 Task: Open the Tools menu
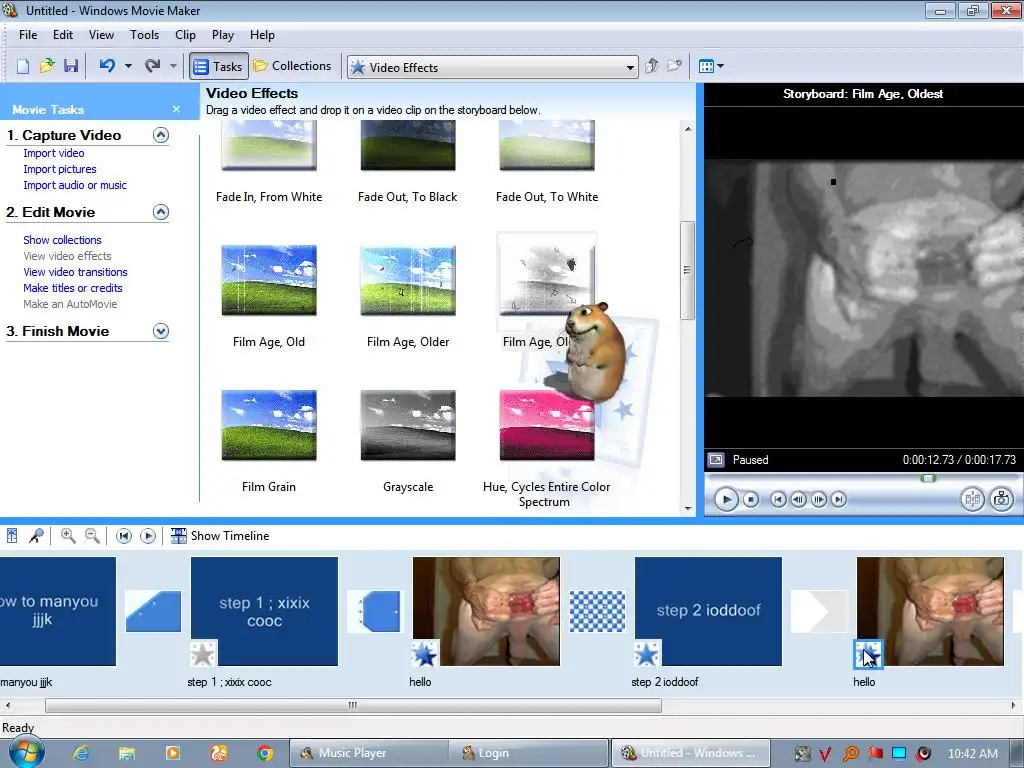[144, 35]
